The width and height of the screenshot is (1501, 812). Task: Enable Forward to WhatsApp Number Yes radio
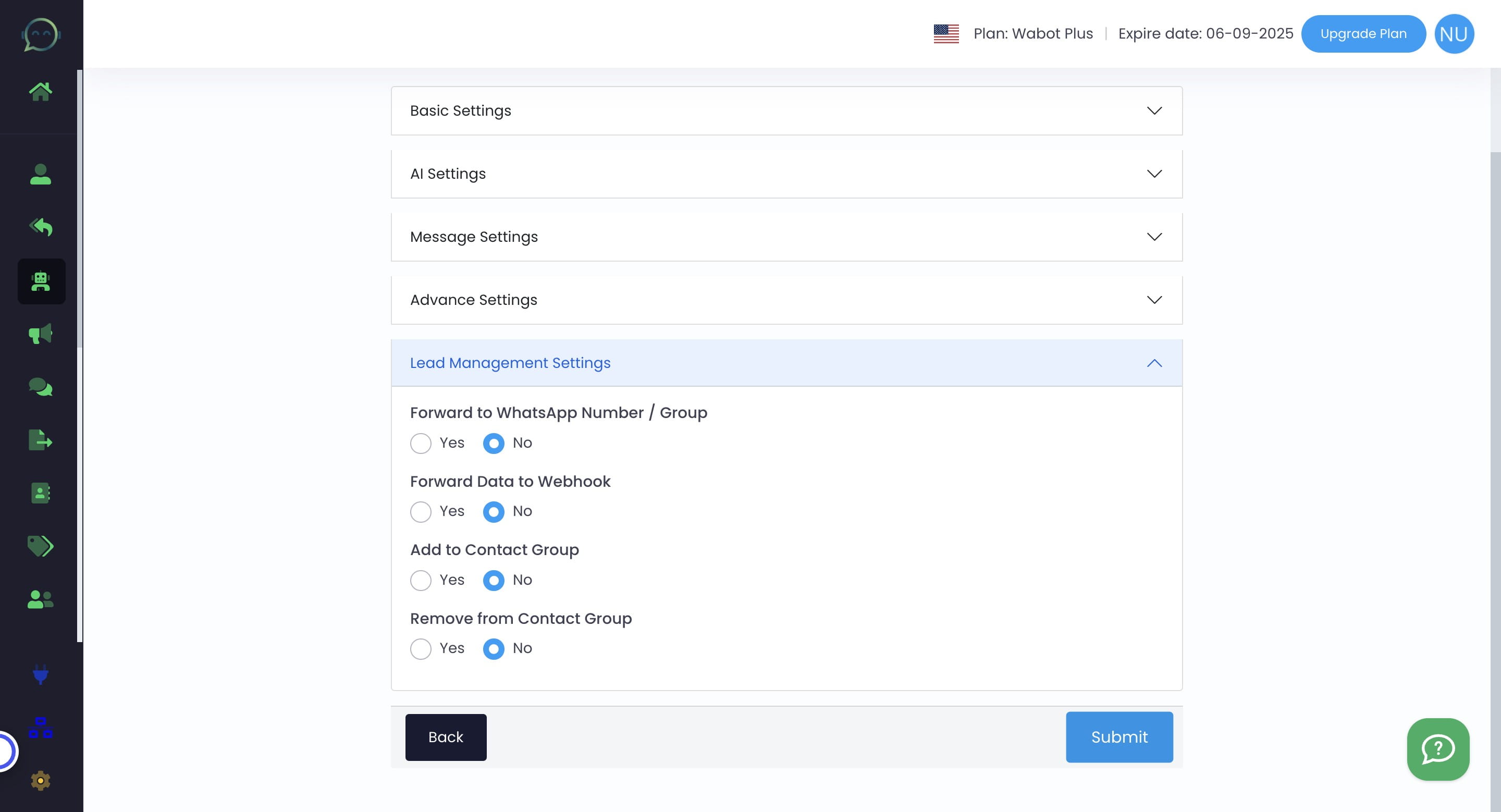pyautogui.click(x=420, y=442)
